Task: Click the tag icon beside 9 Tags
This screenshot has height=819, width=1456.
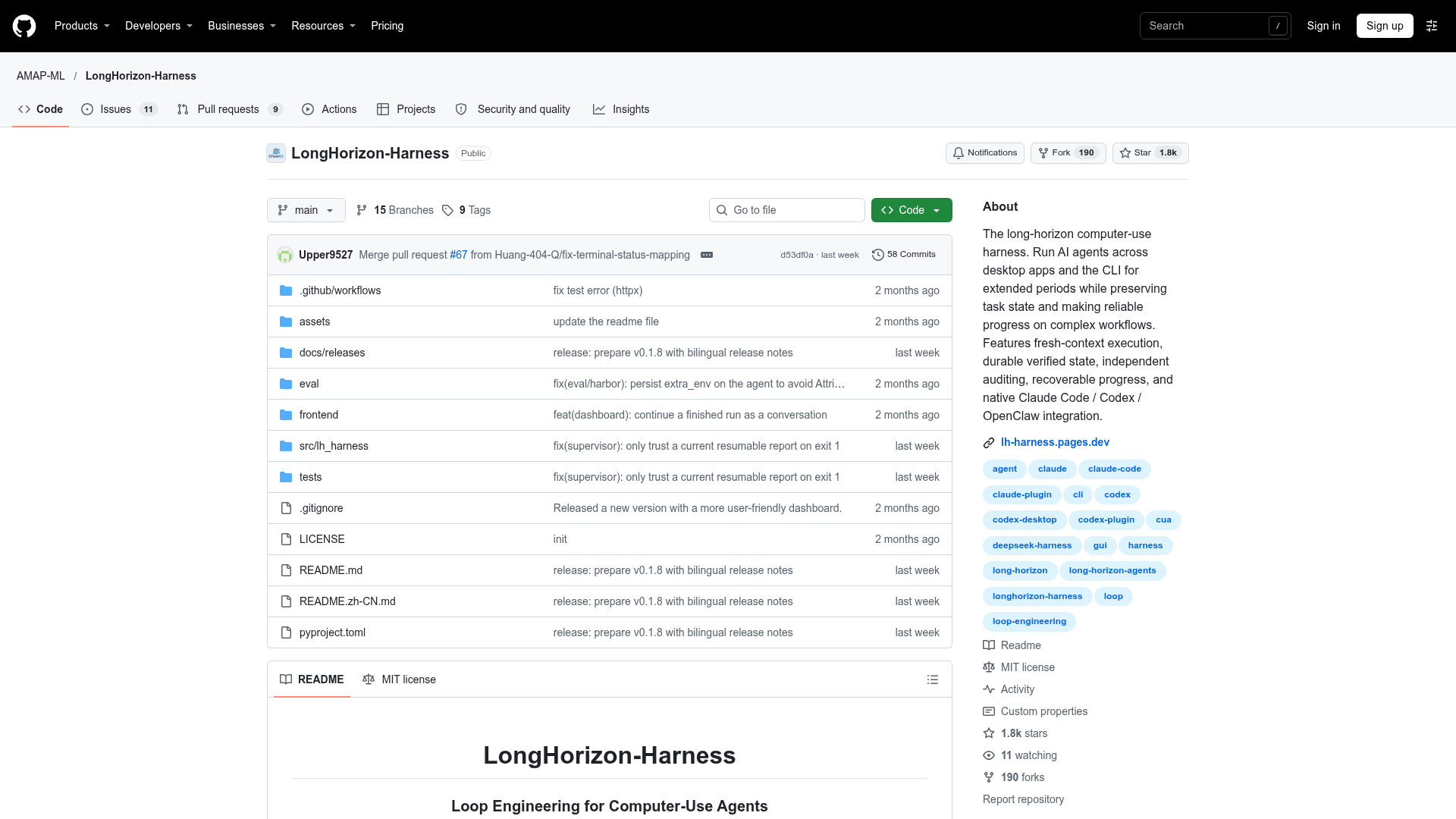Action: (448, 210)
